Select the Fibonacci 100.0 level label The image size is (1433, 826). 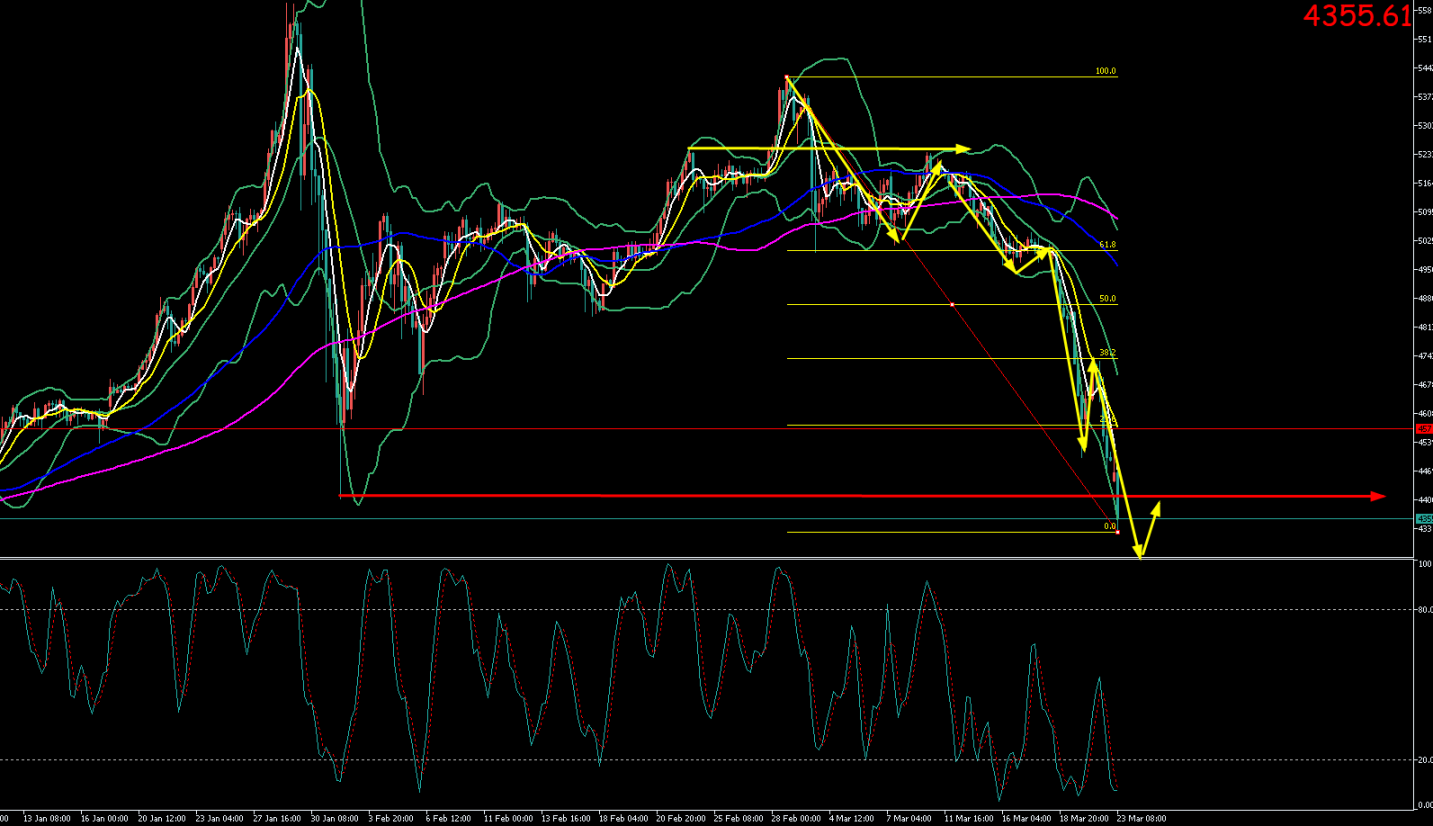point(1105,72)
